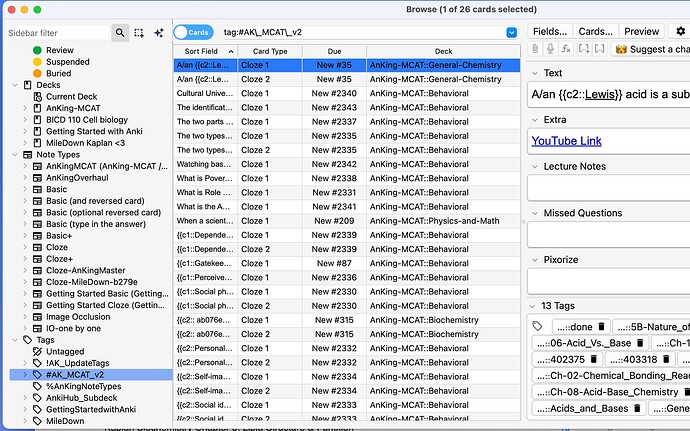
Task: Click the green Review state dot
Action: [x=37, y=50]
